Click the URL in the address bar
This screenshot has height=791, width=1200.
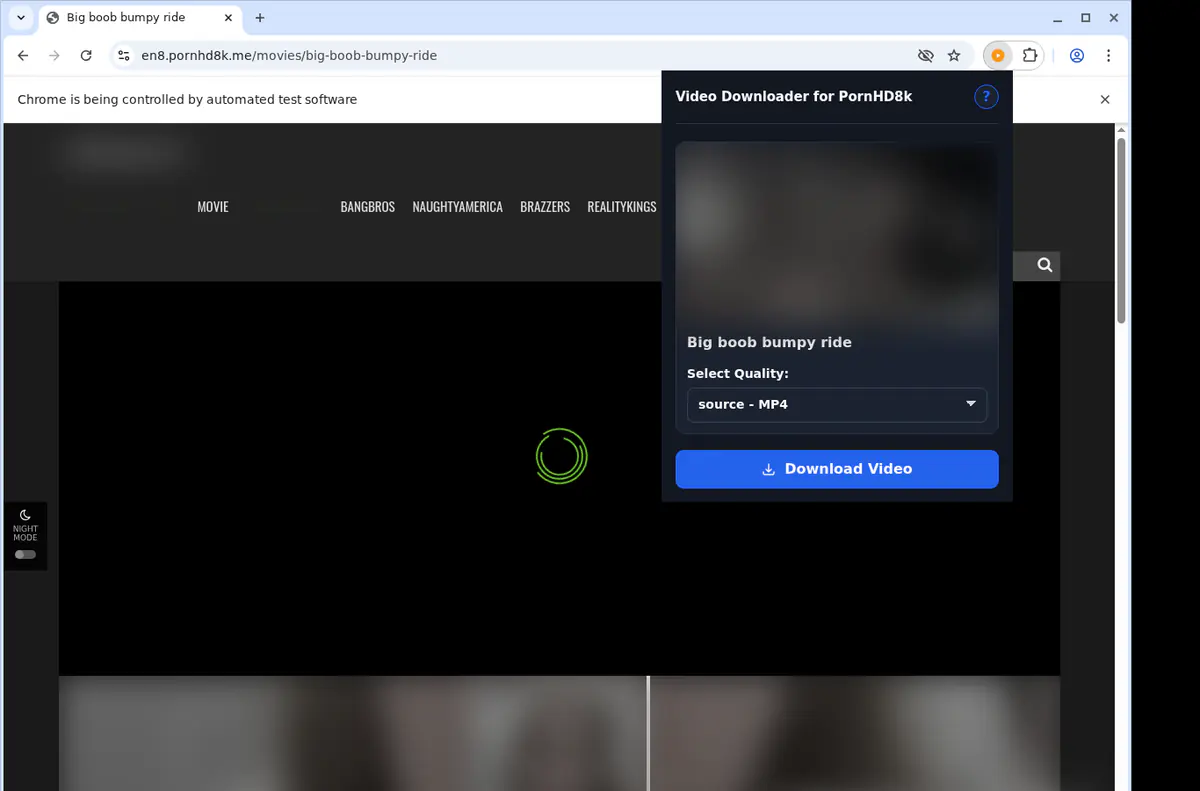pyautogui.click(x=289, y=56)
